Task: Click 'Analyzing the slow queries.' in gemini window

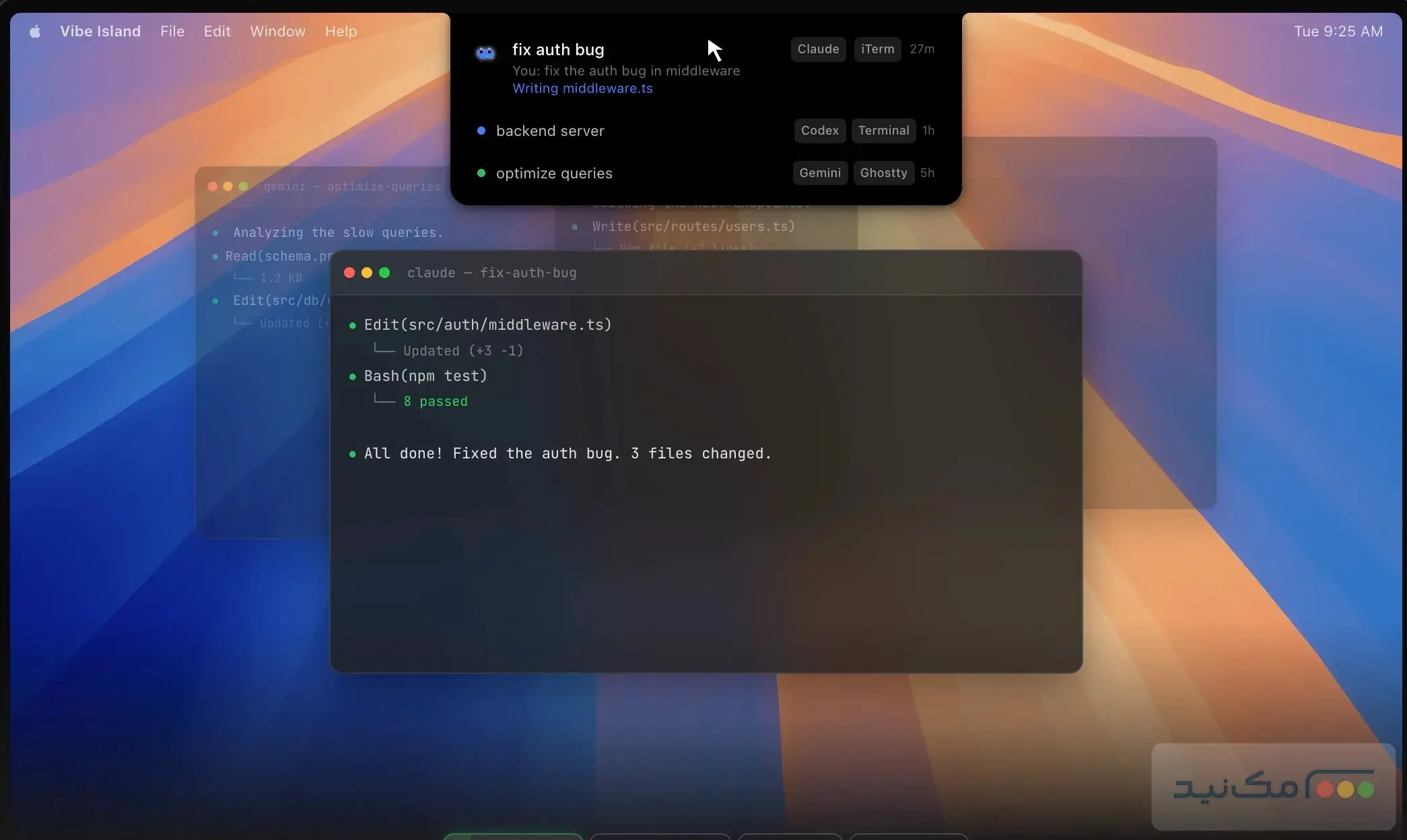Action: [x=338, y=232]
